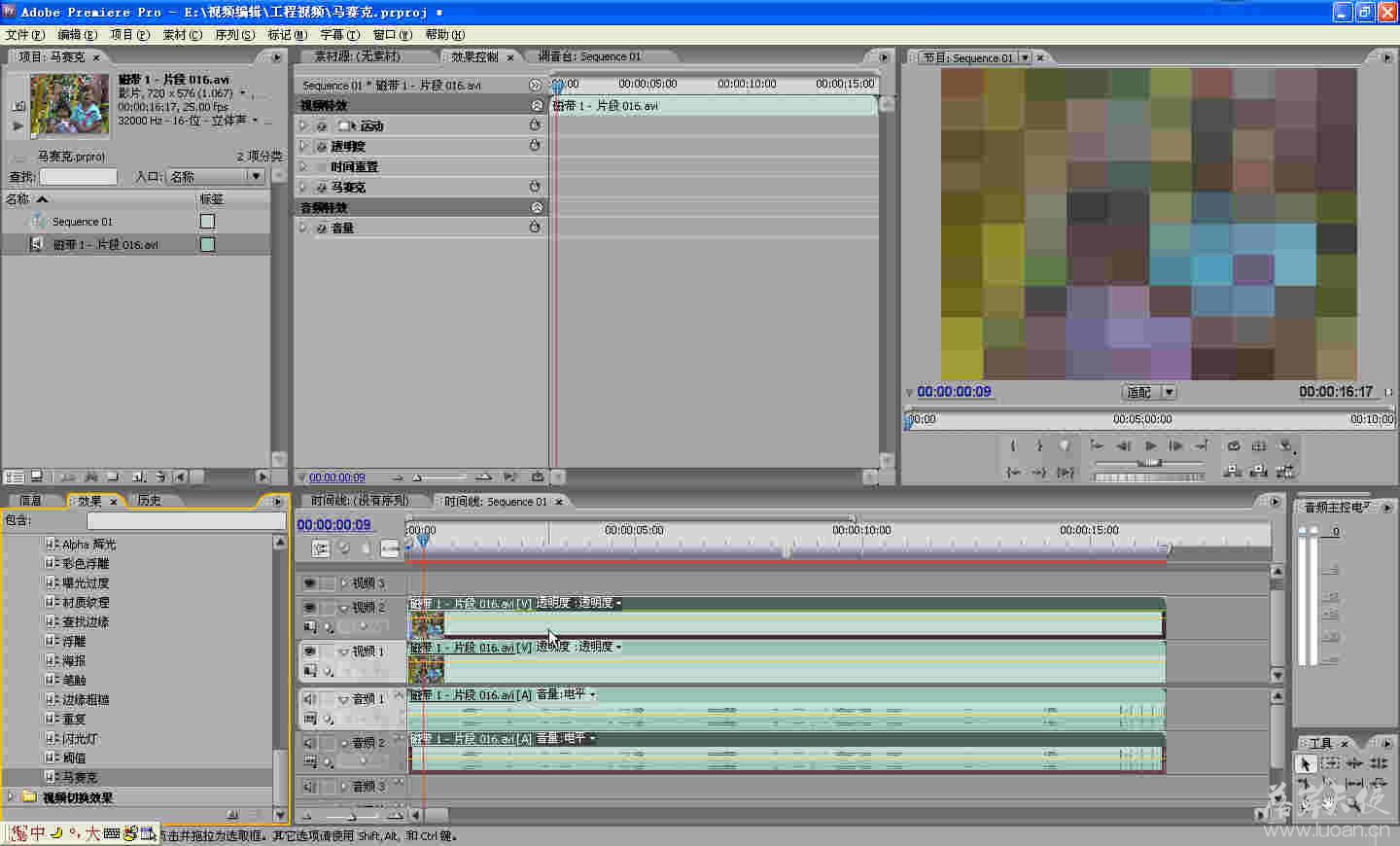Switch to the 信息 tab
1400x846 pixels.
pos(31,501)
